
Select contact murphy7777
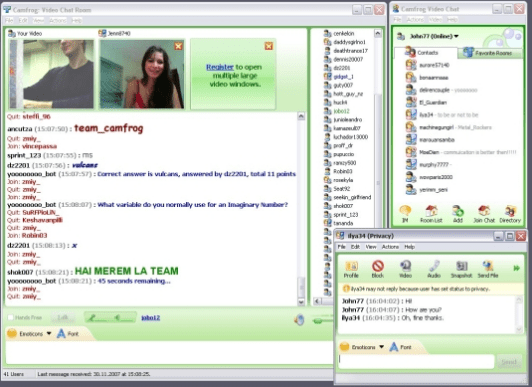[x=428, y=165]
